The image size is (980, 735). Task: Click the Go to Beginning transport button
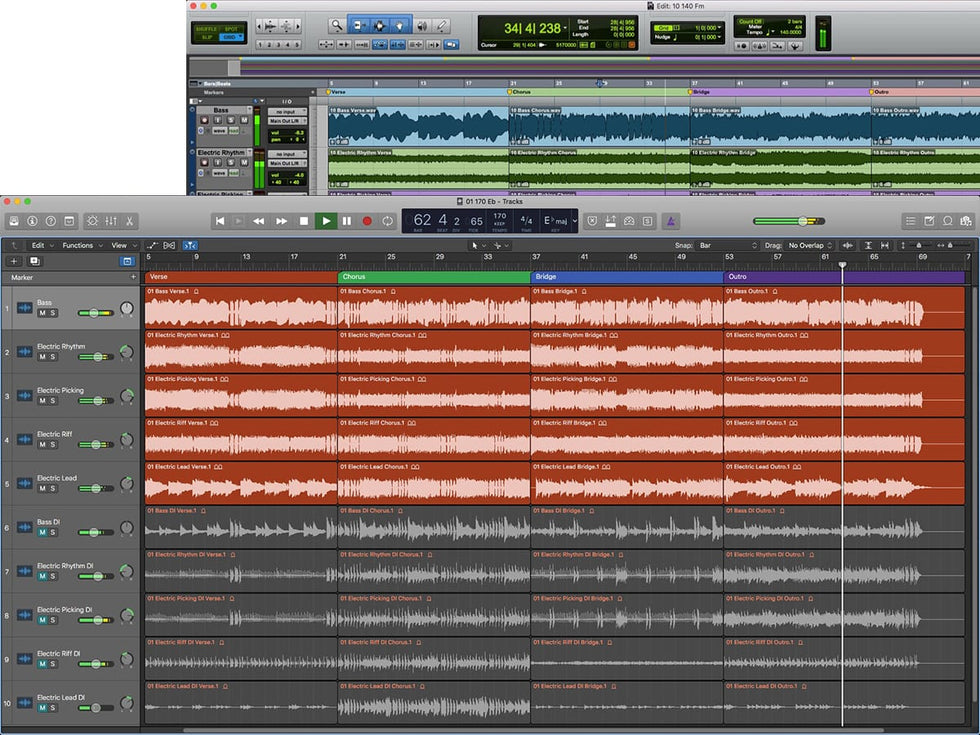[220, 221]
